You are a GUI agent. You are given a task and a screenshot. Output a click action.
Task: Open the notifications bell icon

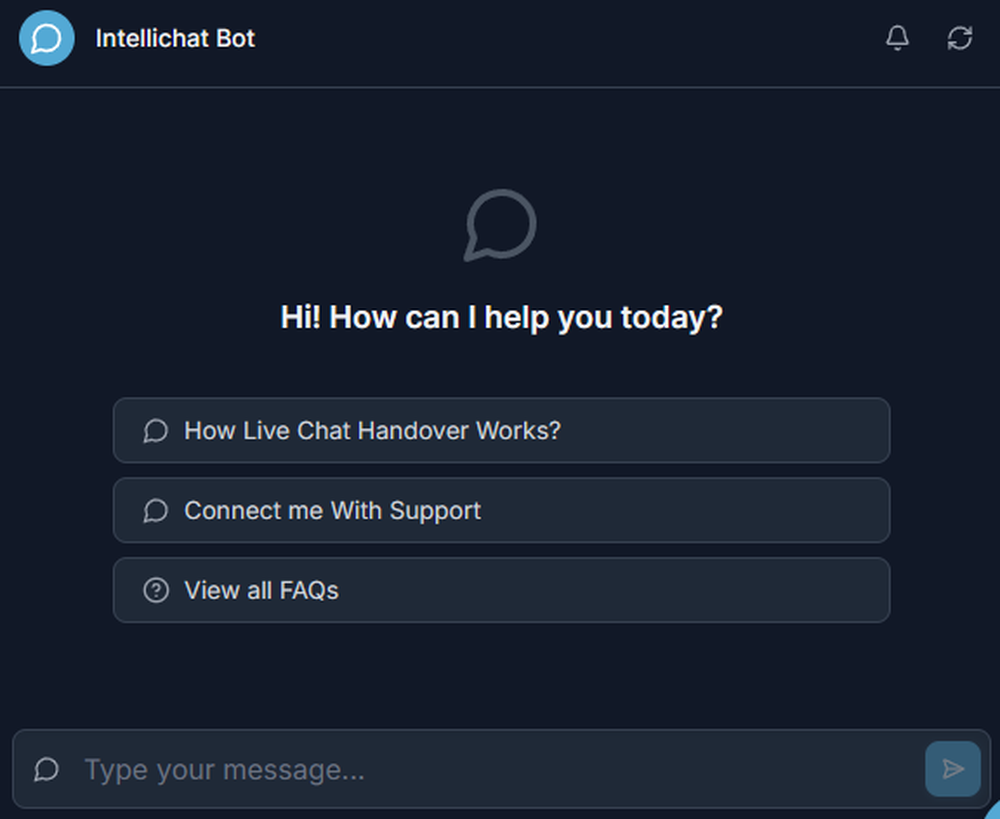[897, 38]
